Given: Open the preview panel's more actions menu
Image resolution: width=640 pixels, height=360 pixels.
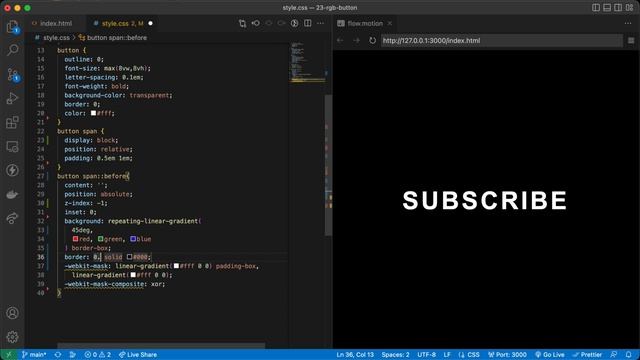Looking at the screenshot, I should pyautogui.click(x=628, y=23).
